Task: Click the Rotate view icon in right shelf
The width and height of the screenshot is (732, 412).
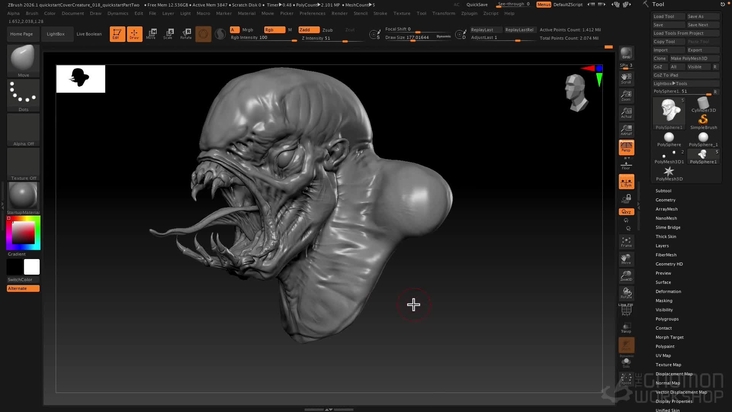Action: tap(626, 293)
